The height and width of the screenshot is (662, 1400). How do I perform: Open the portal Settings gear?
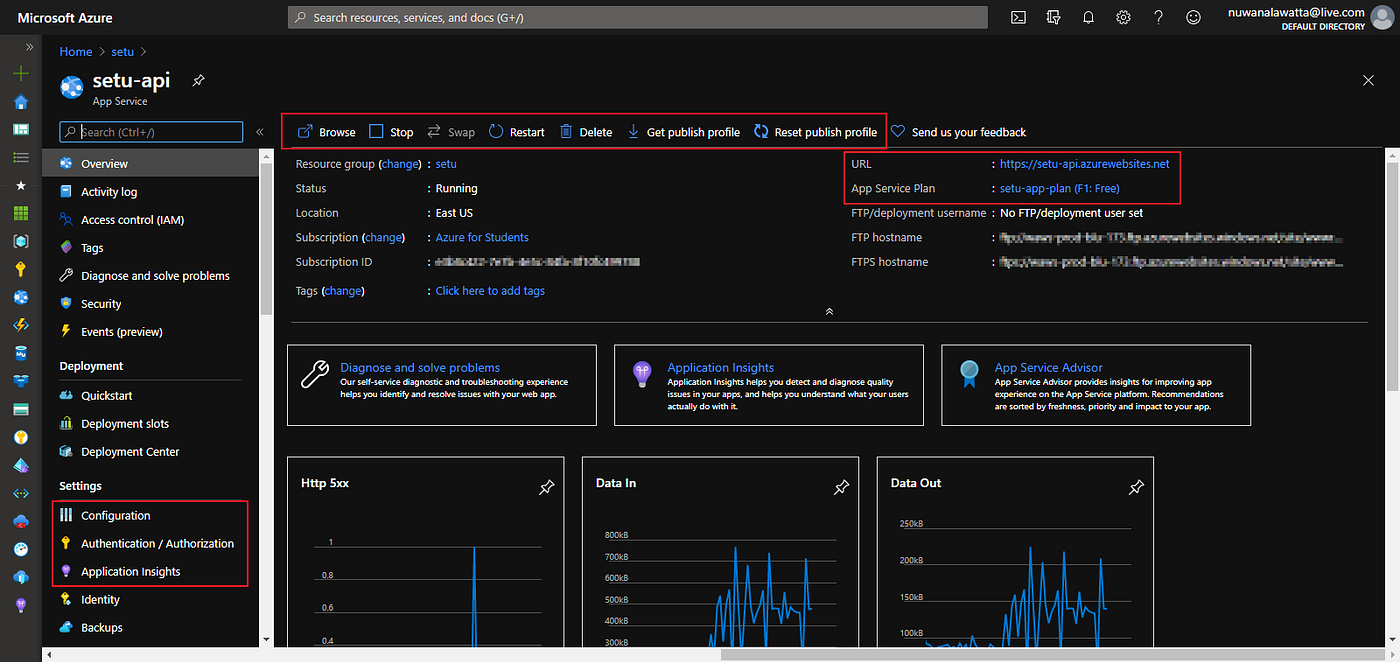(x=1123, y=17)
